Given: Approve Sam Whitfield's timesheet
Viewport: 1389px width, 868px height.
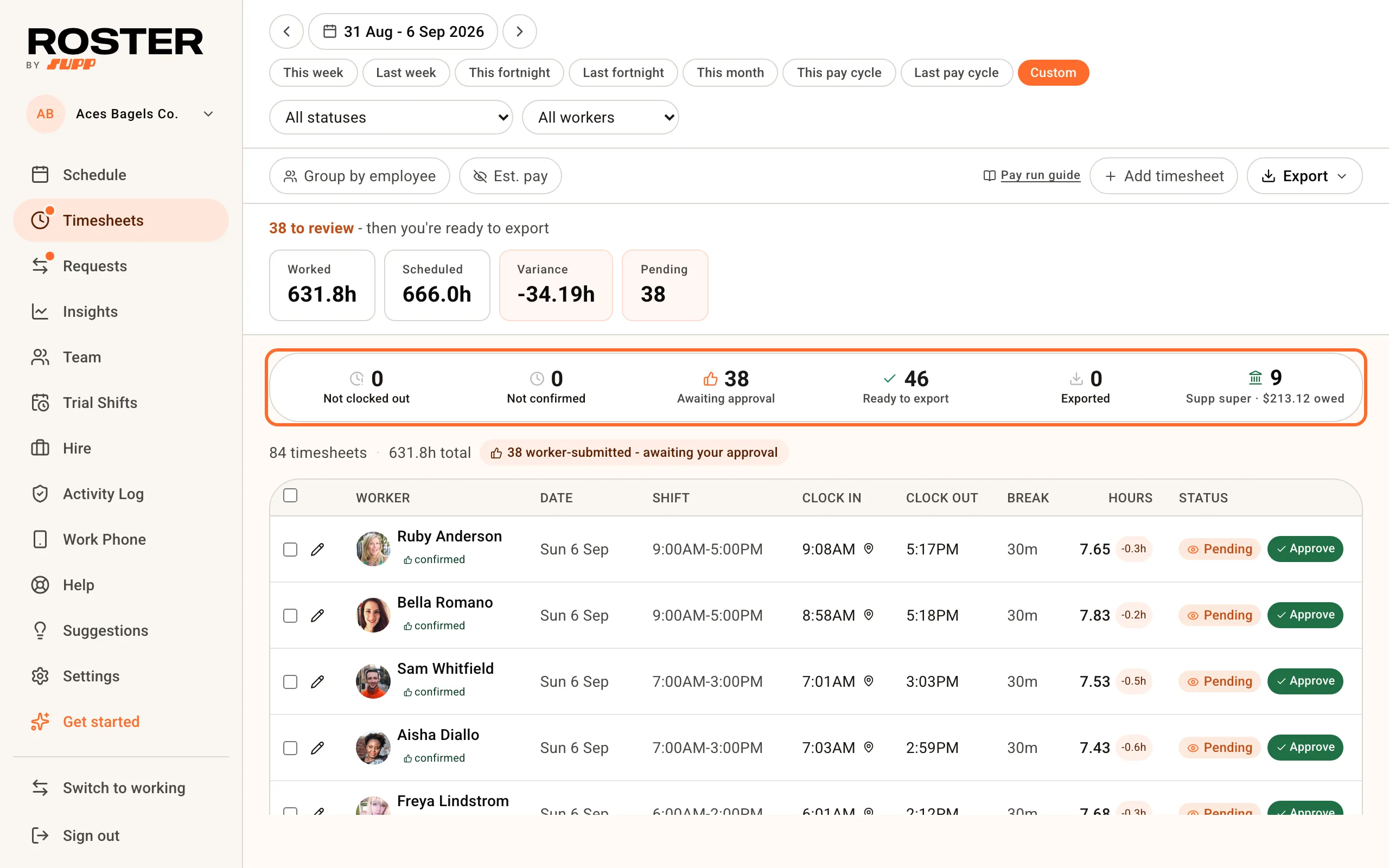Looking at the screenshot, I should point(1305,681).
